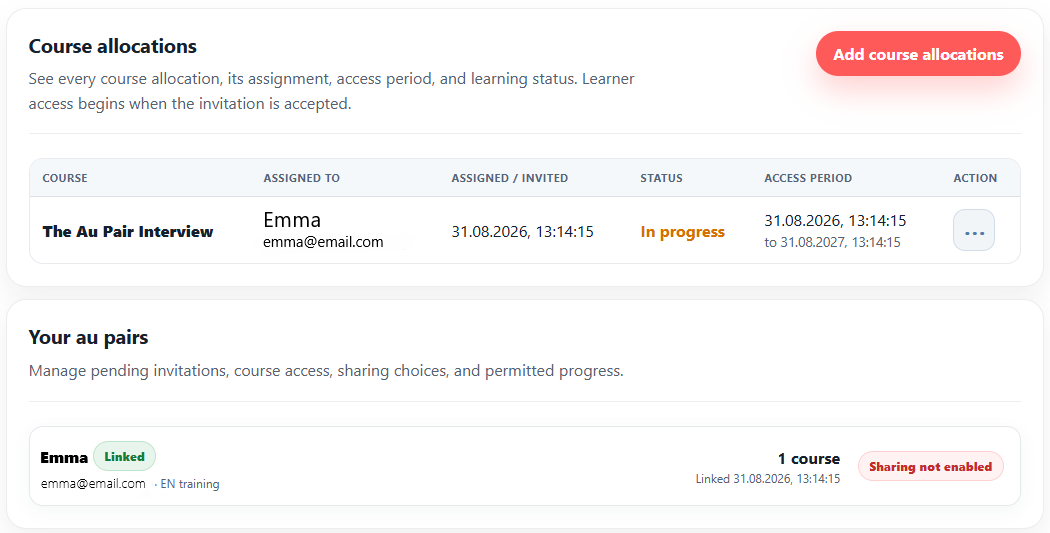This screenshot has width=1050, height=533.
Task: Click the Sharing not enabled badge
Action: click(930, 467)
